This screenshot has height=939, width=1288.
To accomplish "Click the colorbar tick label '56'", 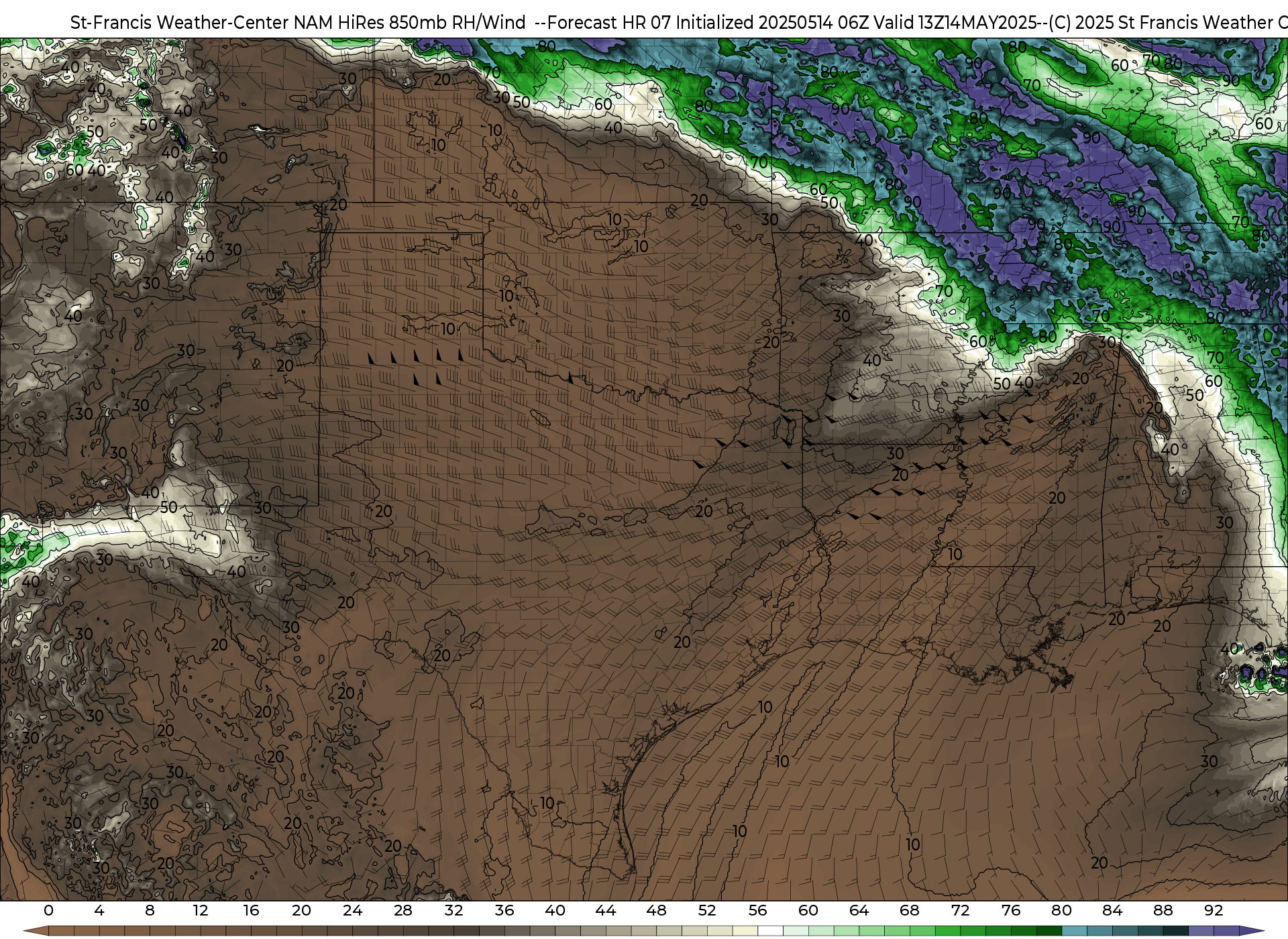I will coord(757,910).
